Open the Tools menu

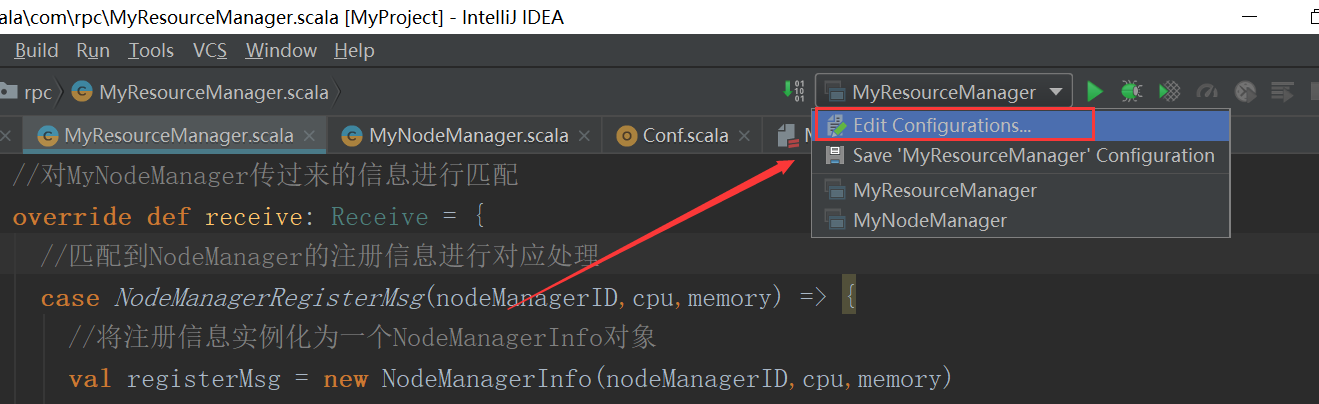tap(151, 51)
